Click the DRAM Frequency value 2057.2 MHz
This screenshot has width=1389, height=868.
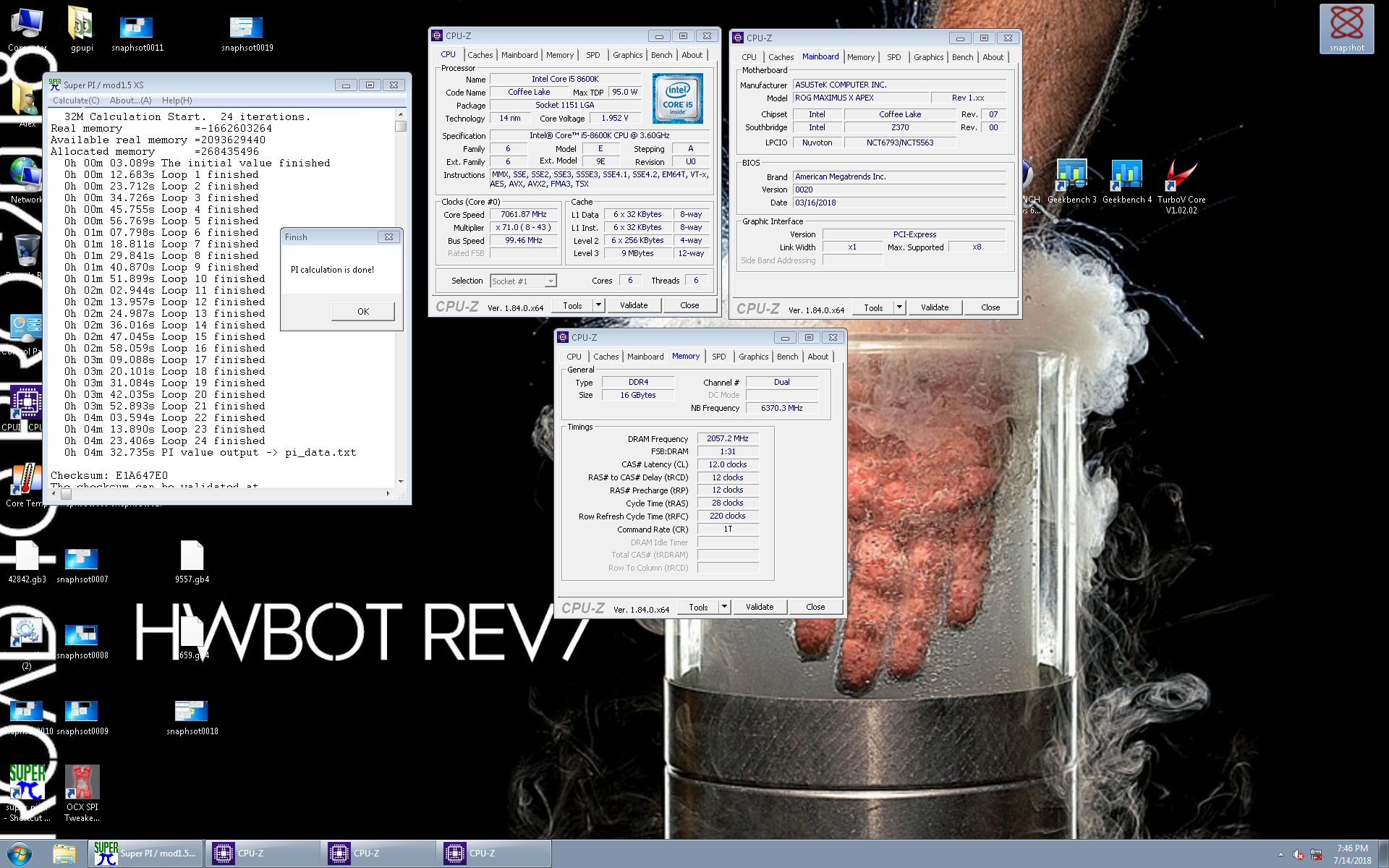coord(728,438)
